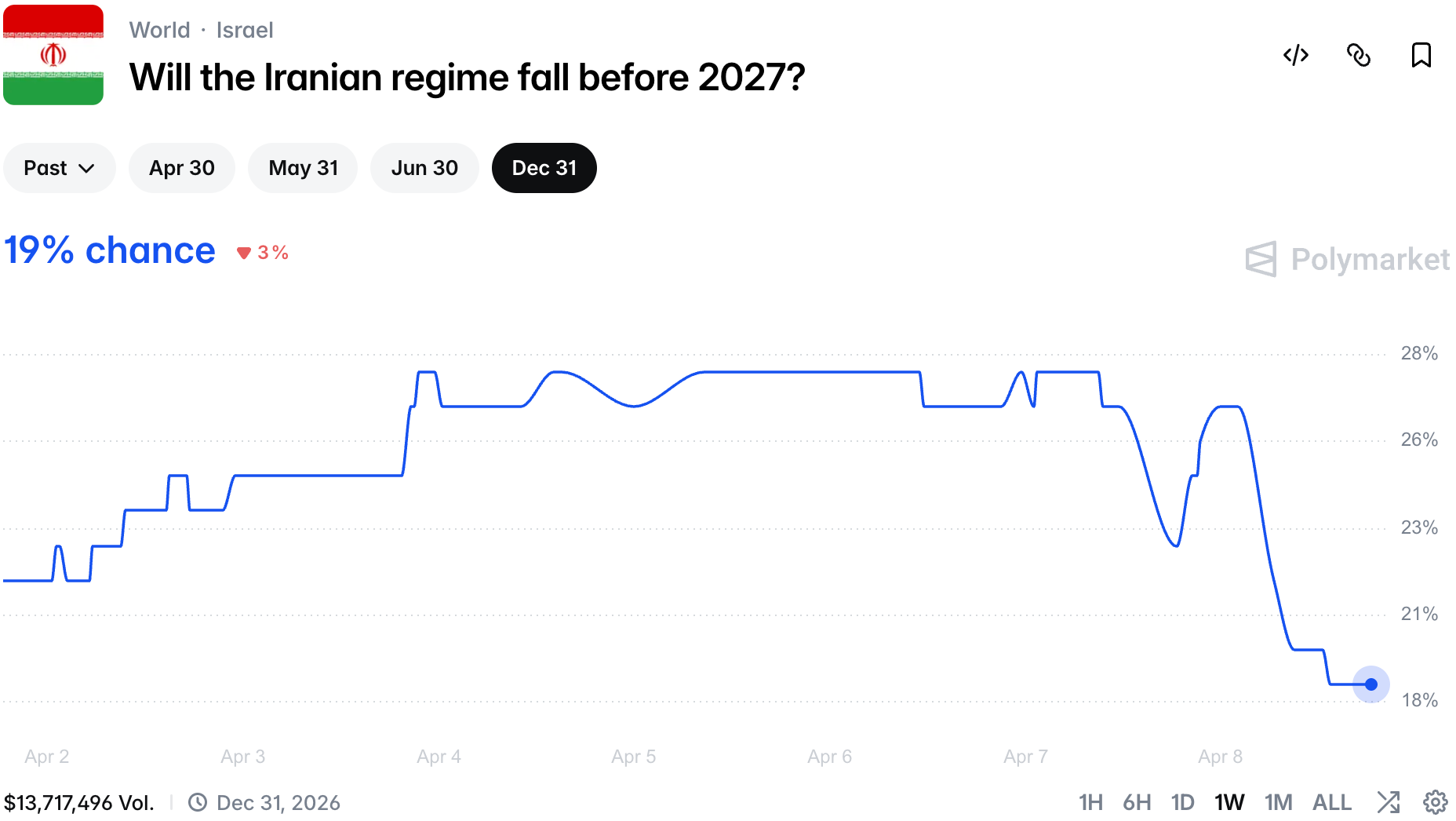Expand the Past dropdown
The height and width of the screenshot is (821, 1456).
[x=59, y=168]
